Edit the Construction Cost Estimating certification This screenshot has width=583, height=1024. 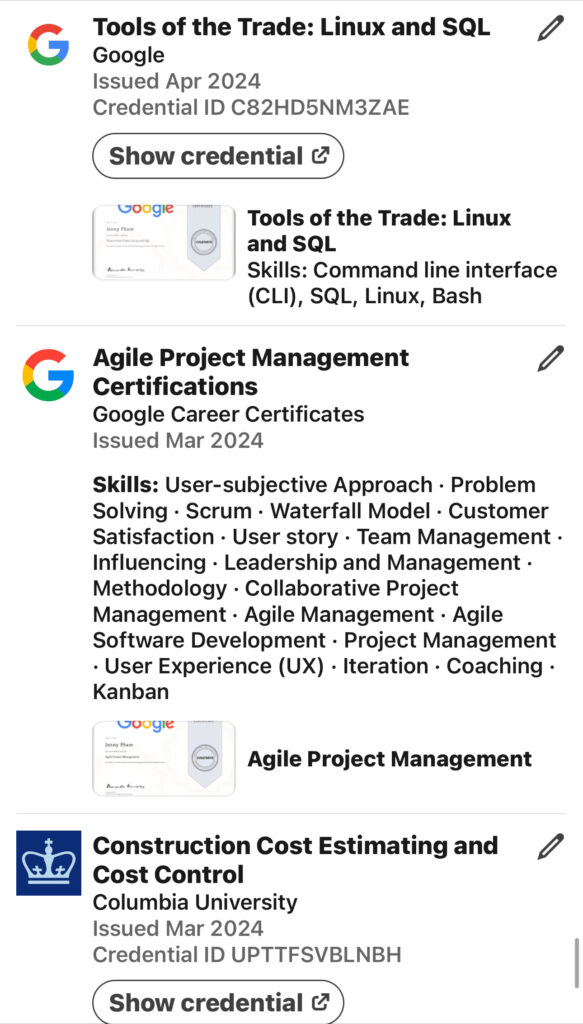click(550, 846)
